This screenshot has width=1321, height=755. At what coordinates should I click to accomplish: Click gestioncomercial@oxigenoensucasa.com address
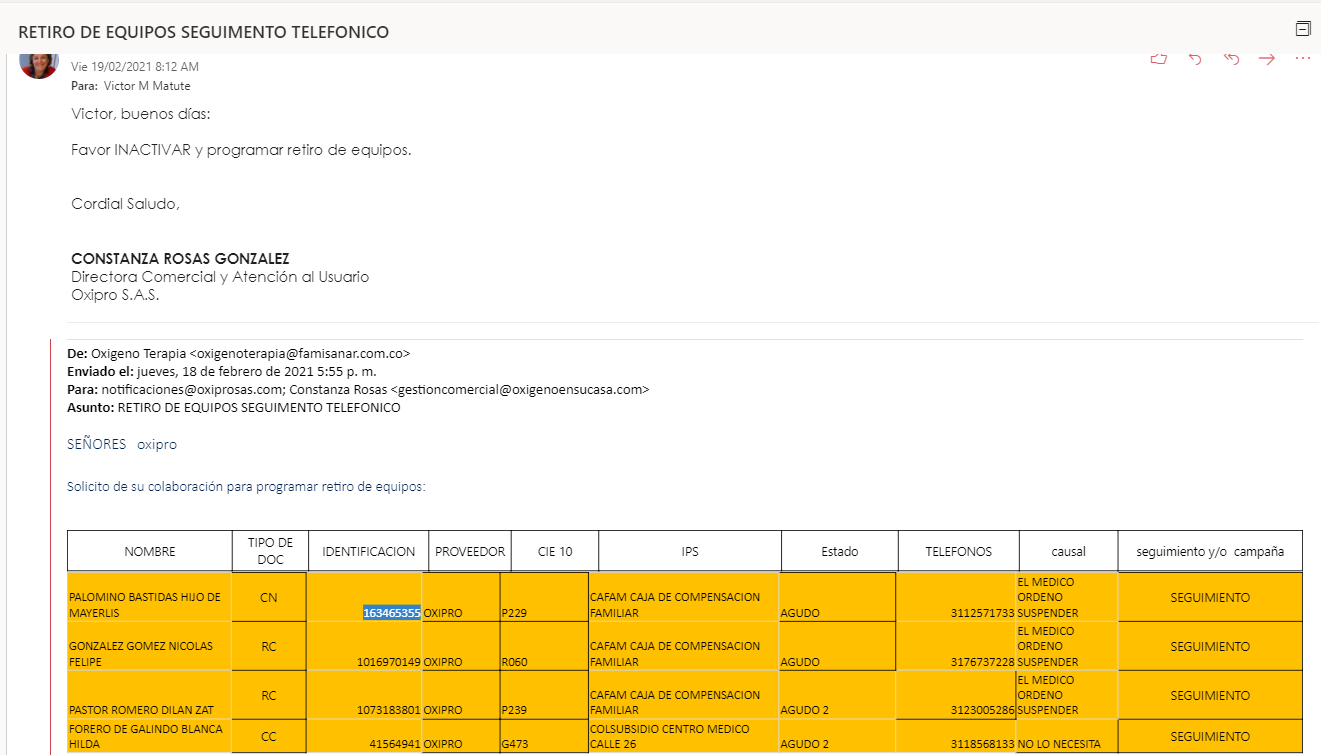pyautogui.click(x=520, y=389)
